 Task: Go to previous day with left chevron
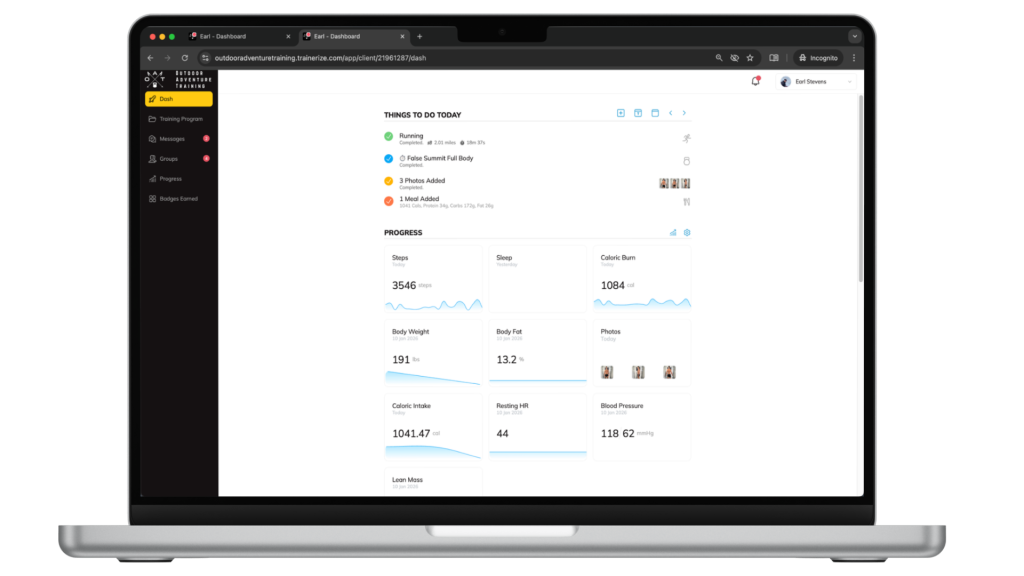pos(670,113)
